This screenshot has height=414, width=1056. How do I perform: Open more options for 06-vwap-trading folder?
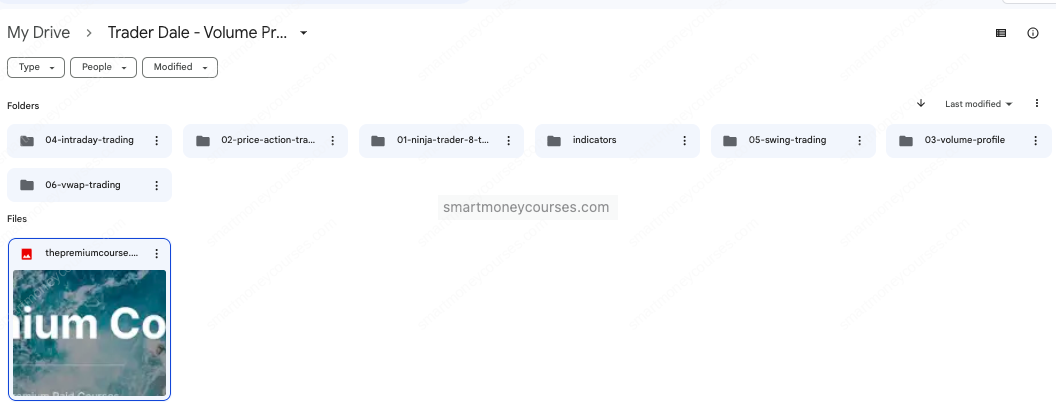click(x=156, y=185)
